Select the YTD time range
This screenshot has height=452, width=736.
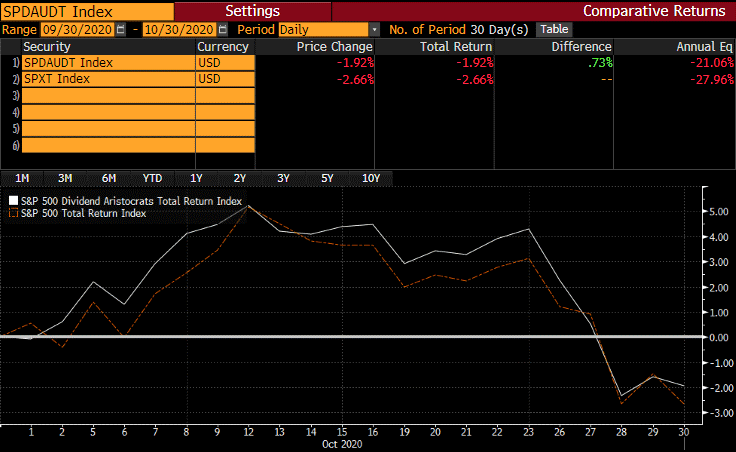[152, 178]
